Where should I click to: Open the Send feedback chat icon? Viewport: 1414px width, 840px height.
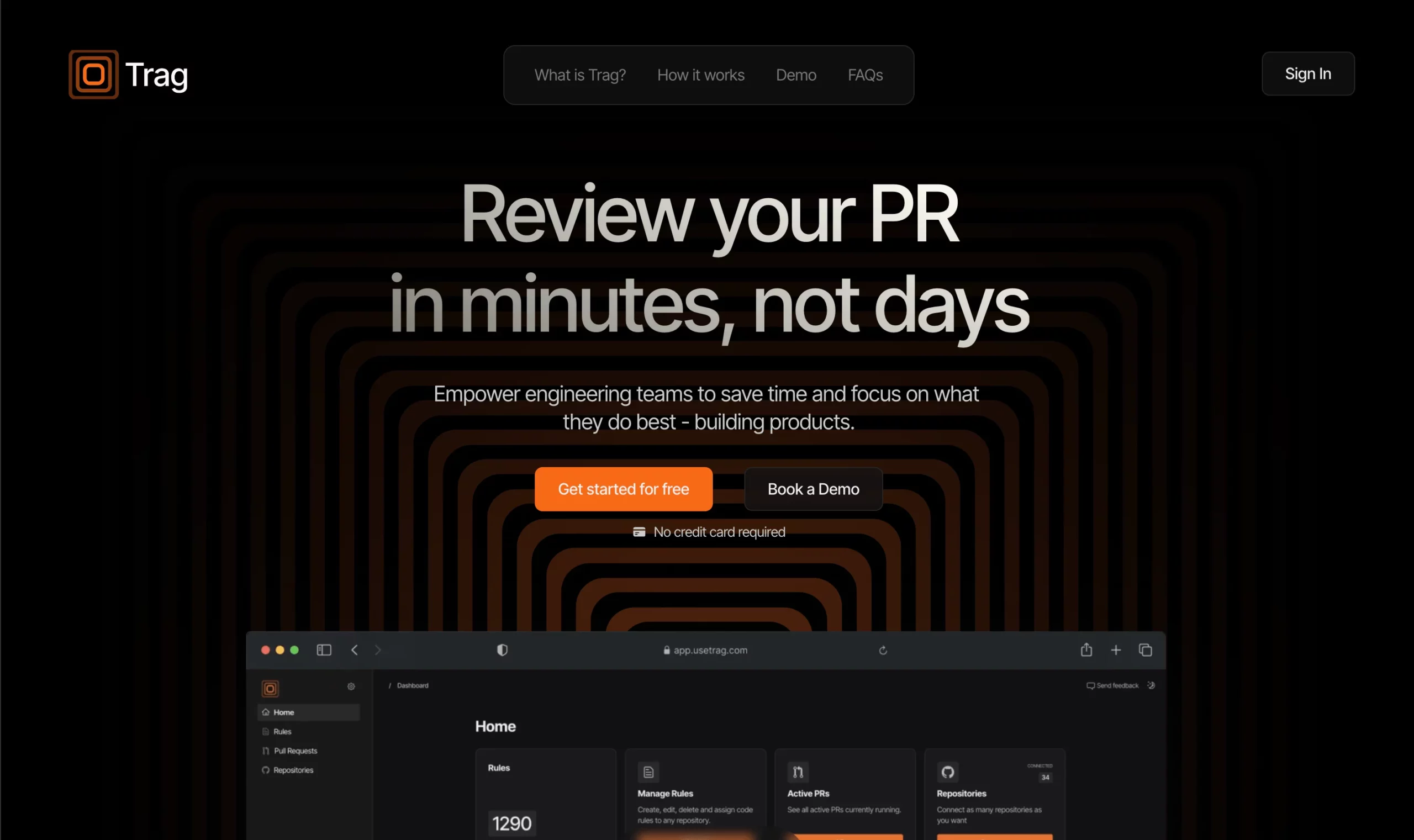click(x=1090, y=685)
